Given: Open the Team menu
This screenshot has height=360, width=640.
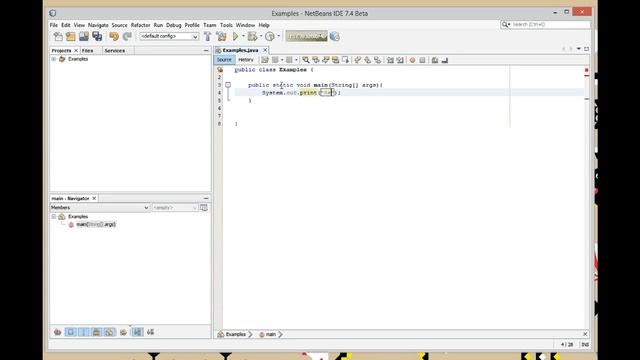Looking at the screenshot, I should click(209, 25).
